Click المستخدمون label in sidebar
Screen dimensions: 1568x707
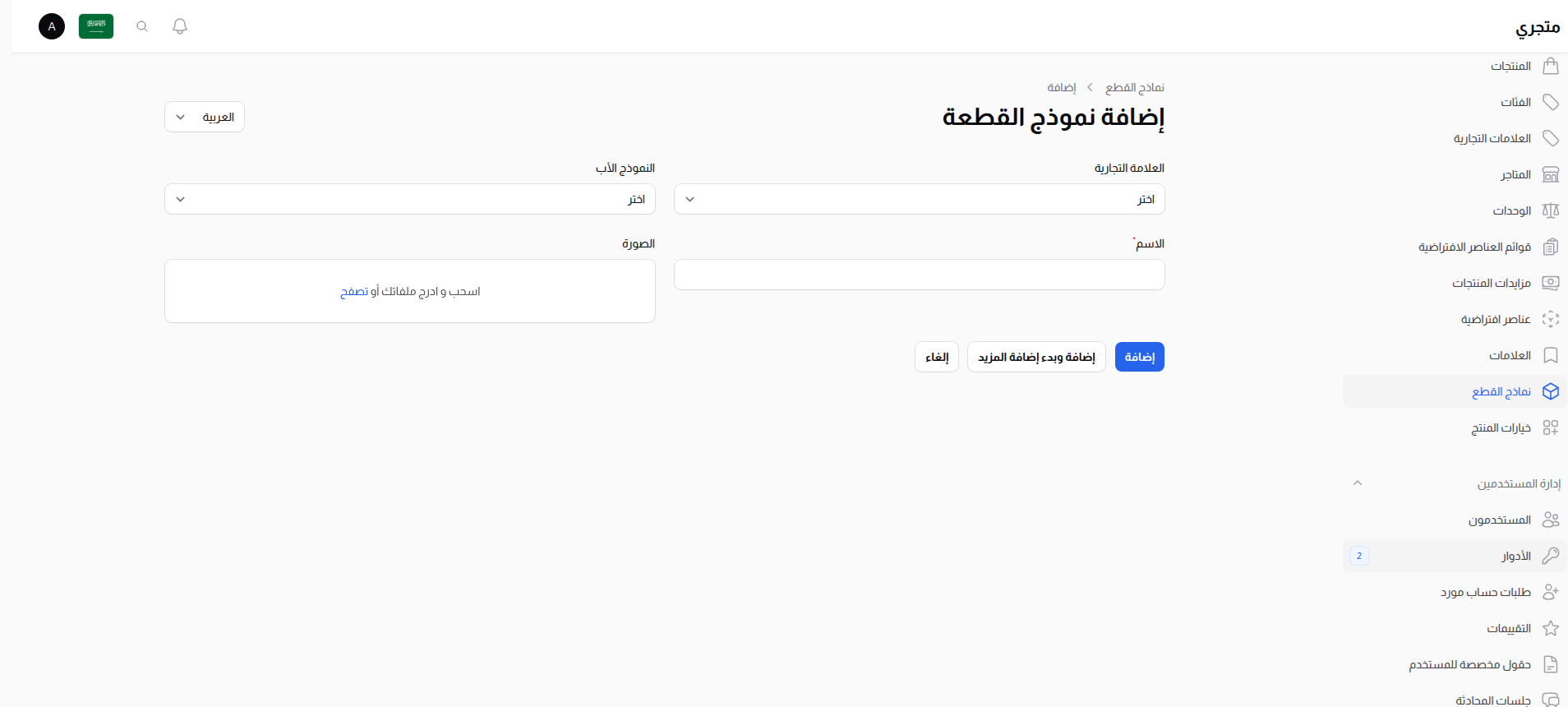click(1500, 520)
